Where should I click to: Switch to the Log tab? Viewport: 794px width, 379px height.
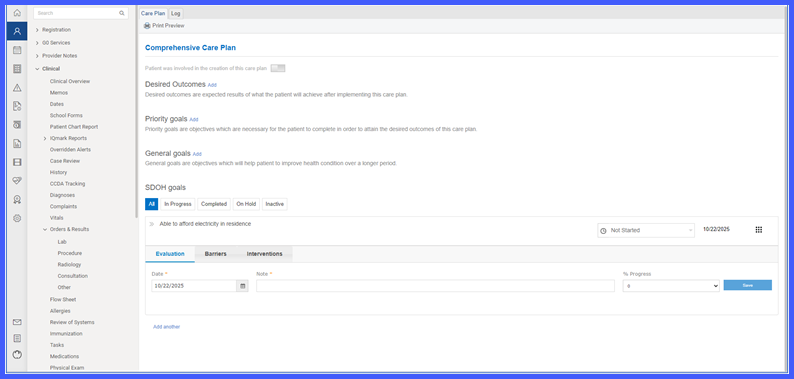point(175,14)
